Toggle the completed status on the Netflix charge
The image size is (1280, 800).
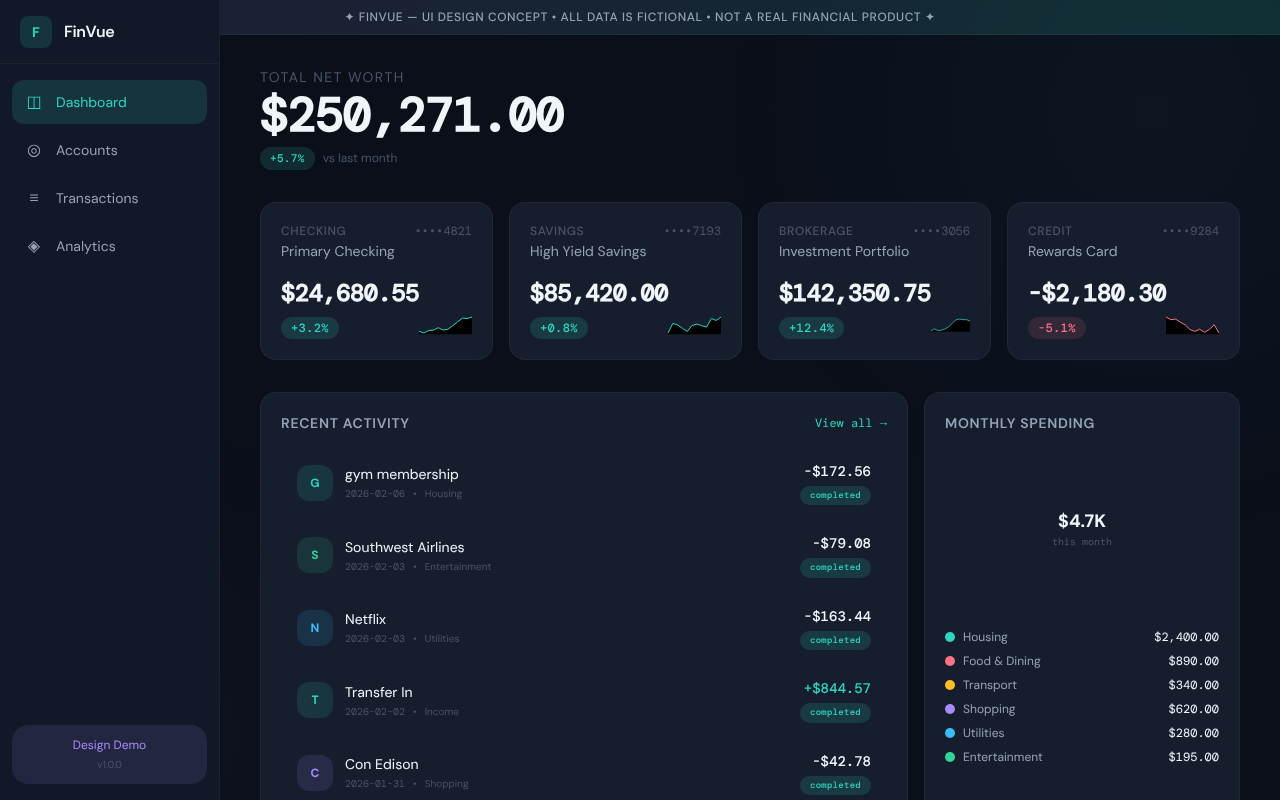tap(835, 640)
